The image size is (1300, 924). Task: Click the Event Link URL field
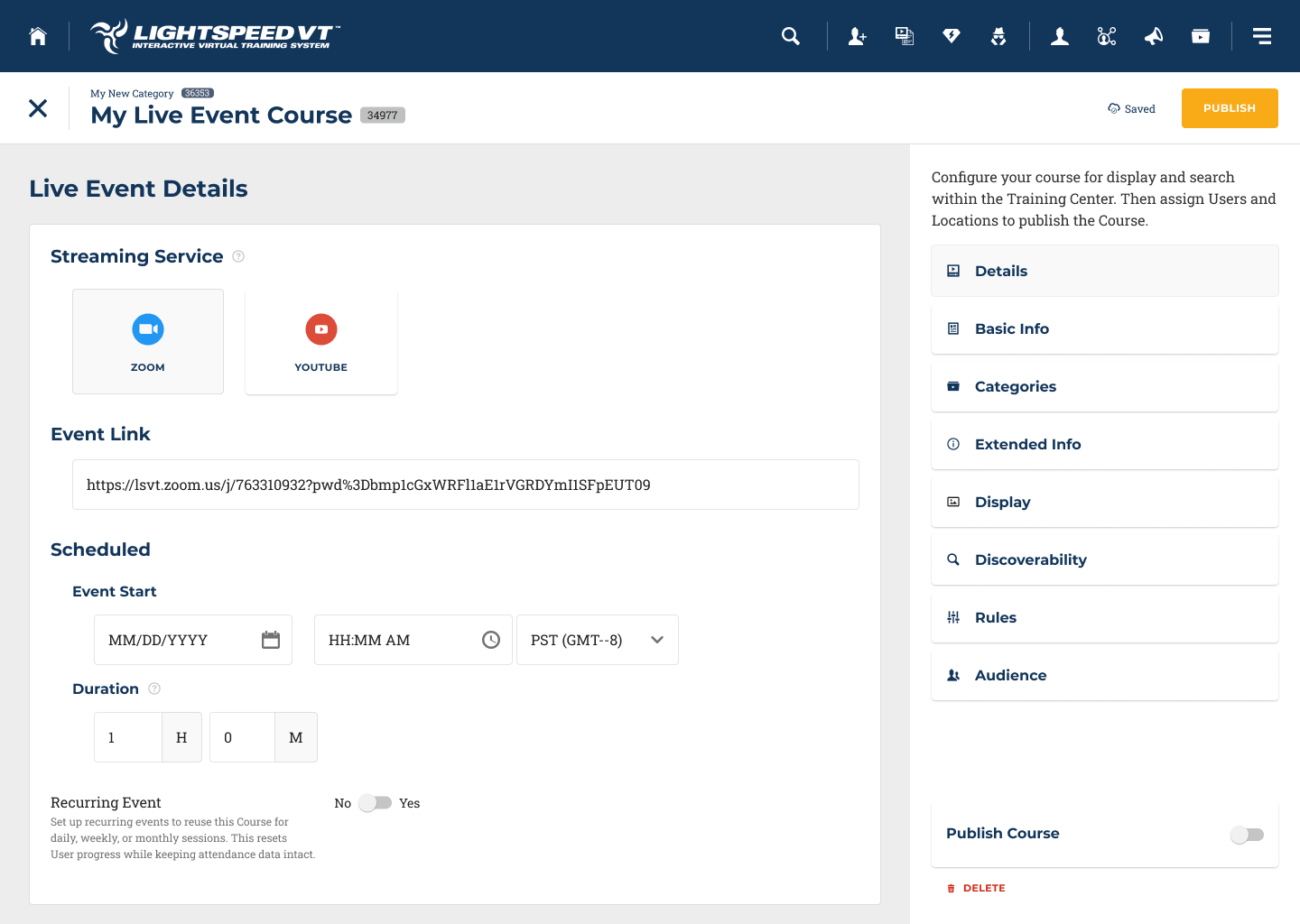[465, 485]
